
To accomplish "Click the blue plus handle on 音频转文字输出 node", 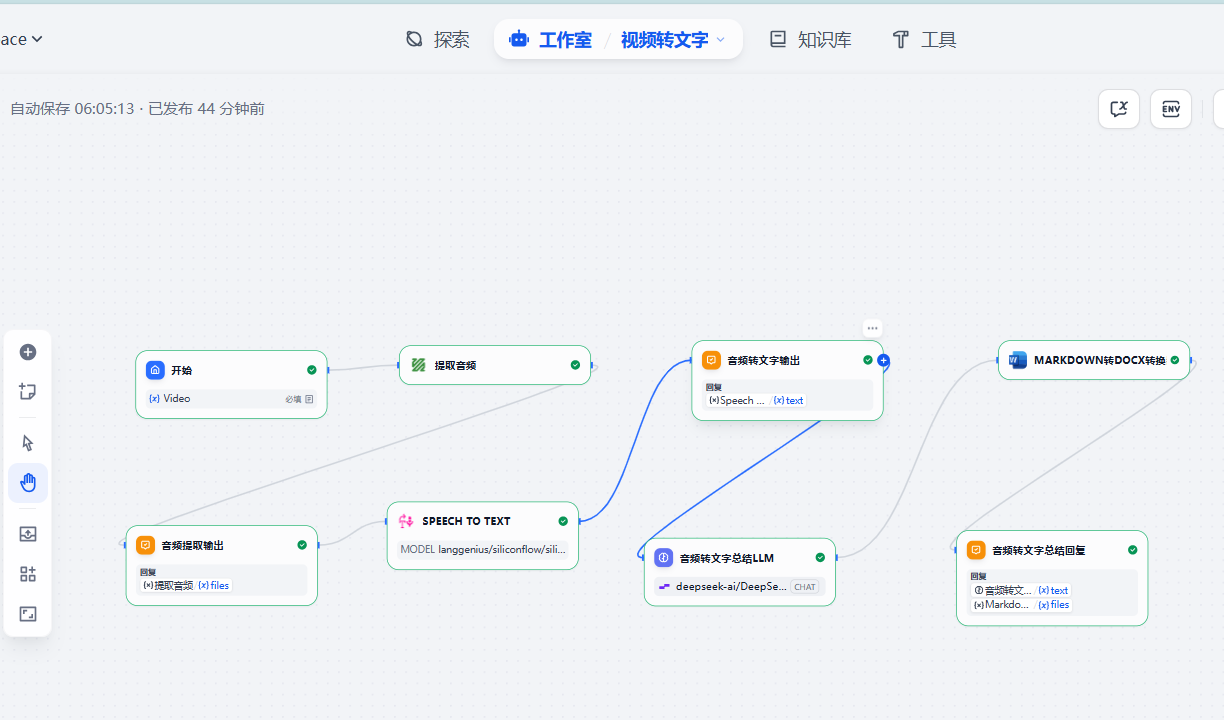I will pos(883,361).
